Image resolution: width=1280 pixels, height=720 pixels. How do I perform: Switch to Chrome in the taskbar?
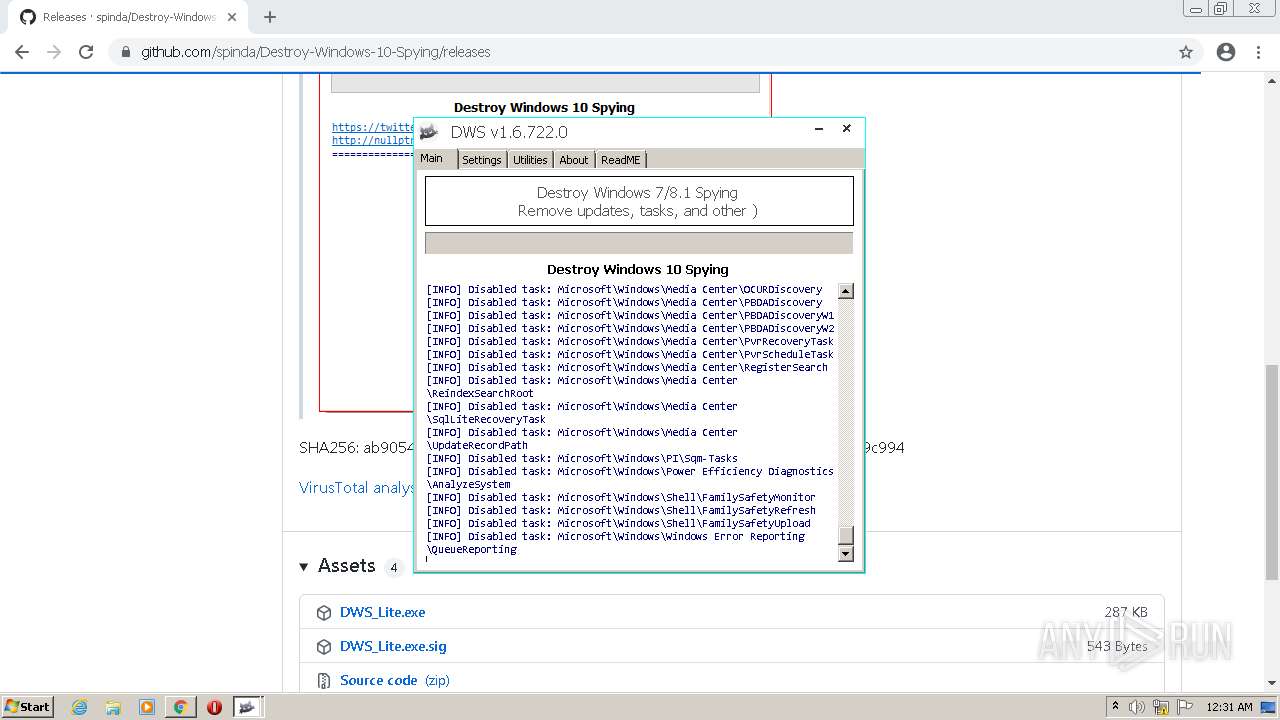pyautogui.click(x=181, y=707)
